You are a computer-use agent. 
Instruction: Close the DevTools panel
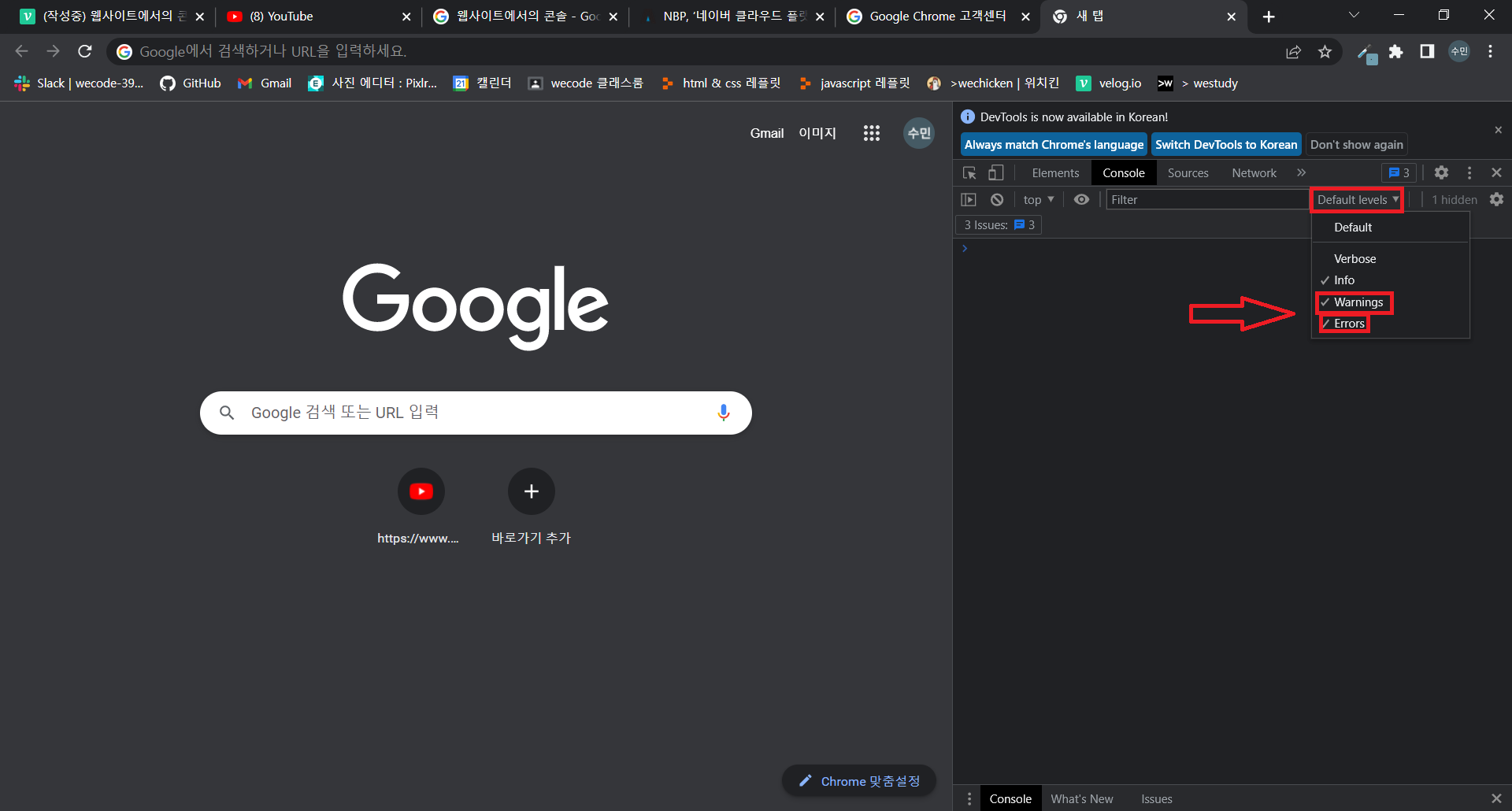[x=1496, y=172]
